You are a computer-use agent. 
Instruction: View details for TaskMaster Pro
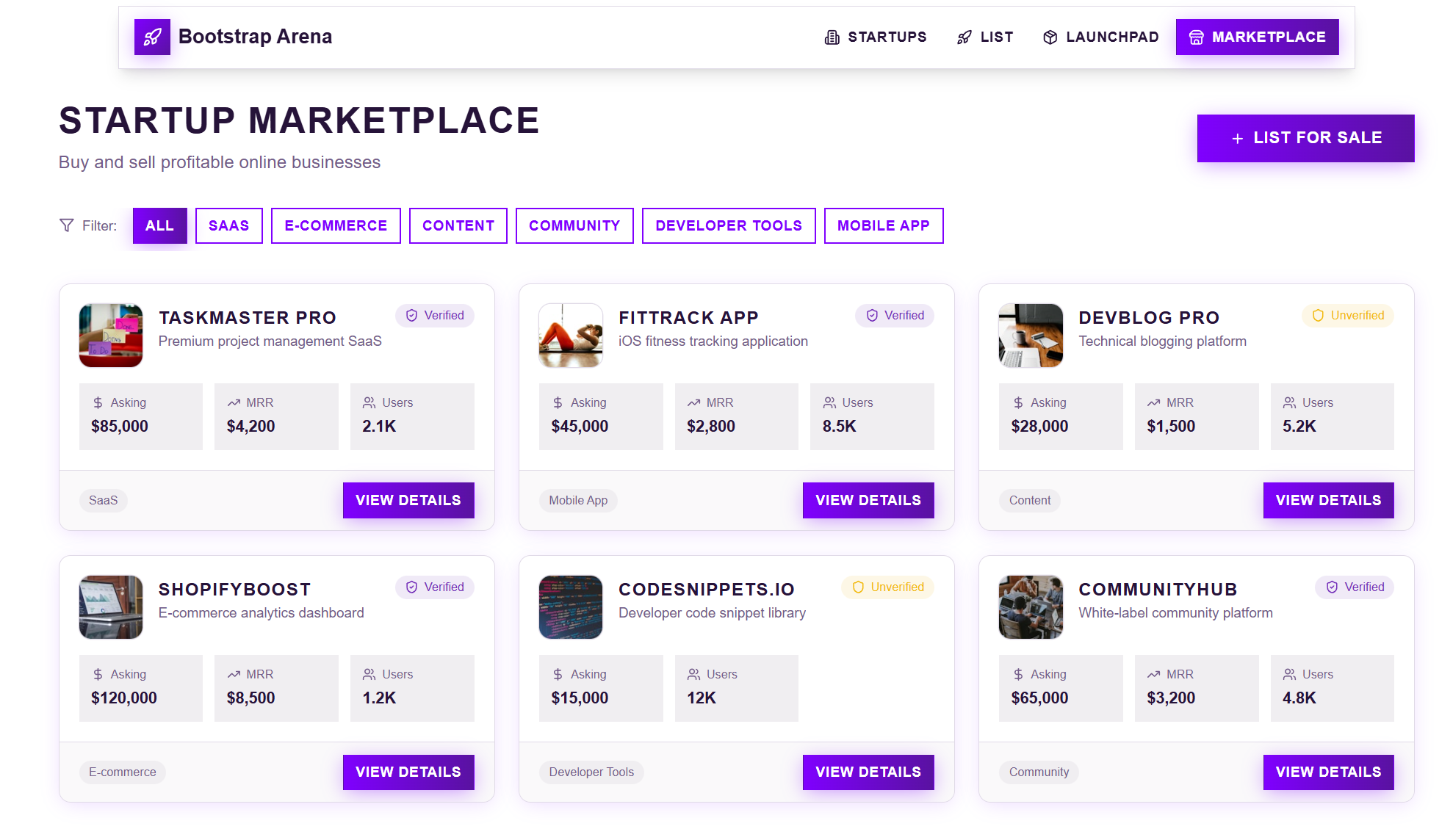[408, 500]
